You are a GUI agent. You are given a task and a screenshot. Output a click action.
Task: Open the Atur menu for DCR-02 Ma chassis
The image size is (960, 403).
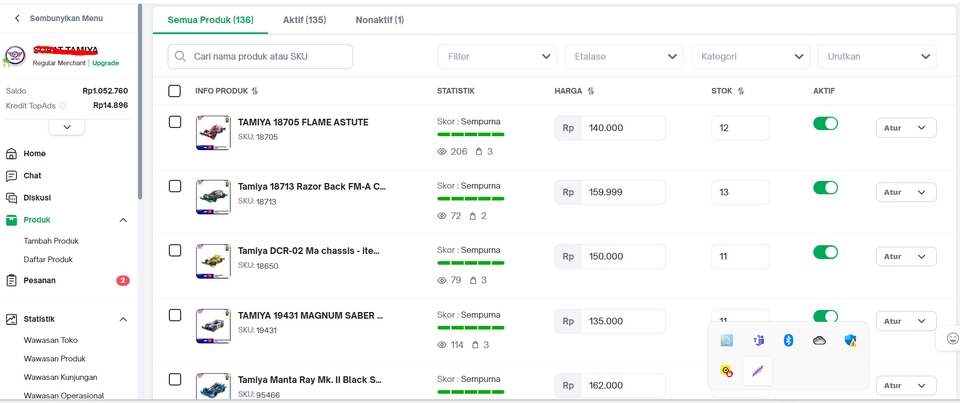(906, 257)
